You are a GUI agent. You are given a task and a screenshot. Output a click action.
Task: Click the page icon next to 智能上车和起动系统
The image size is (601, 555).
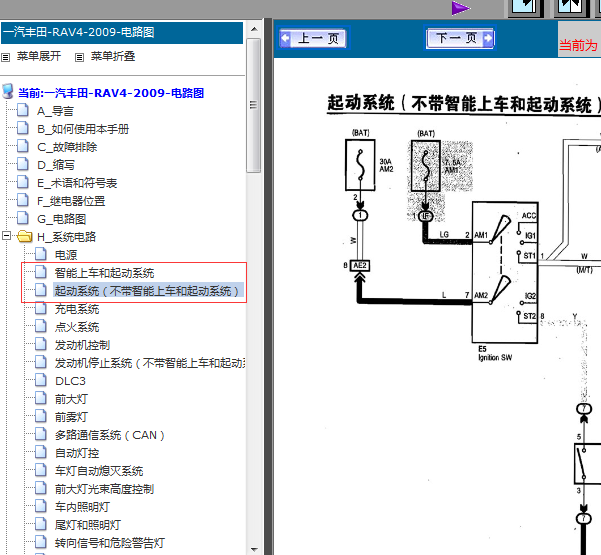point(41,271)
